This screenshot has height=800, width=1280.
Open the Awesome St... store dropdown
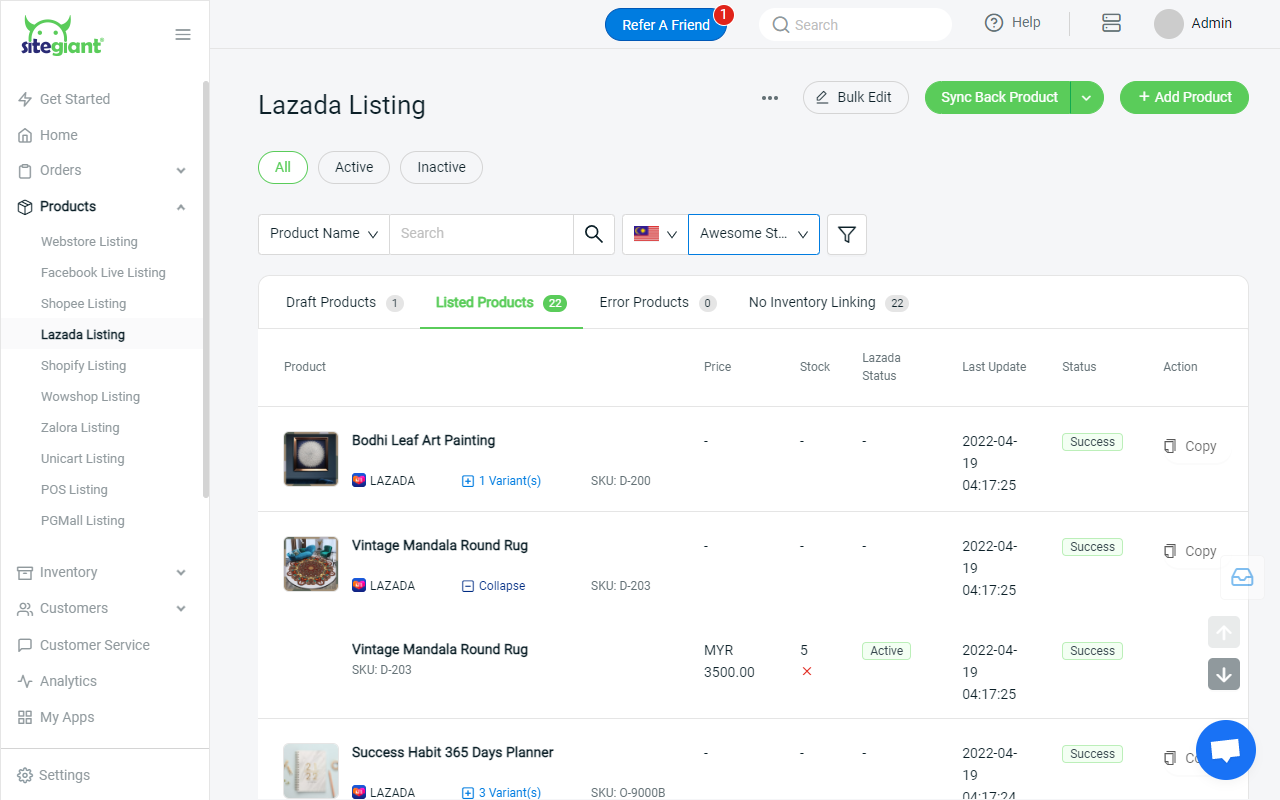click(754, 234)
